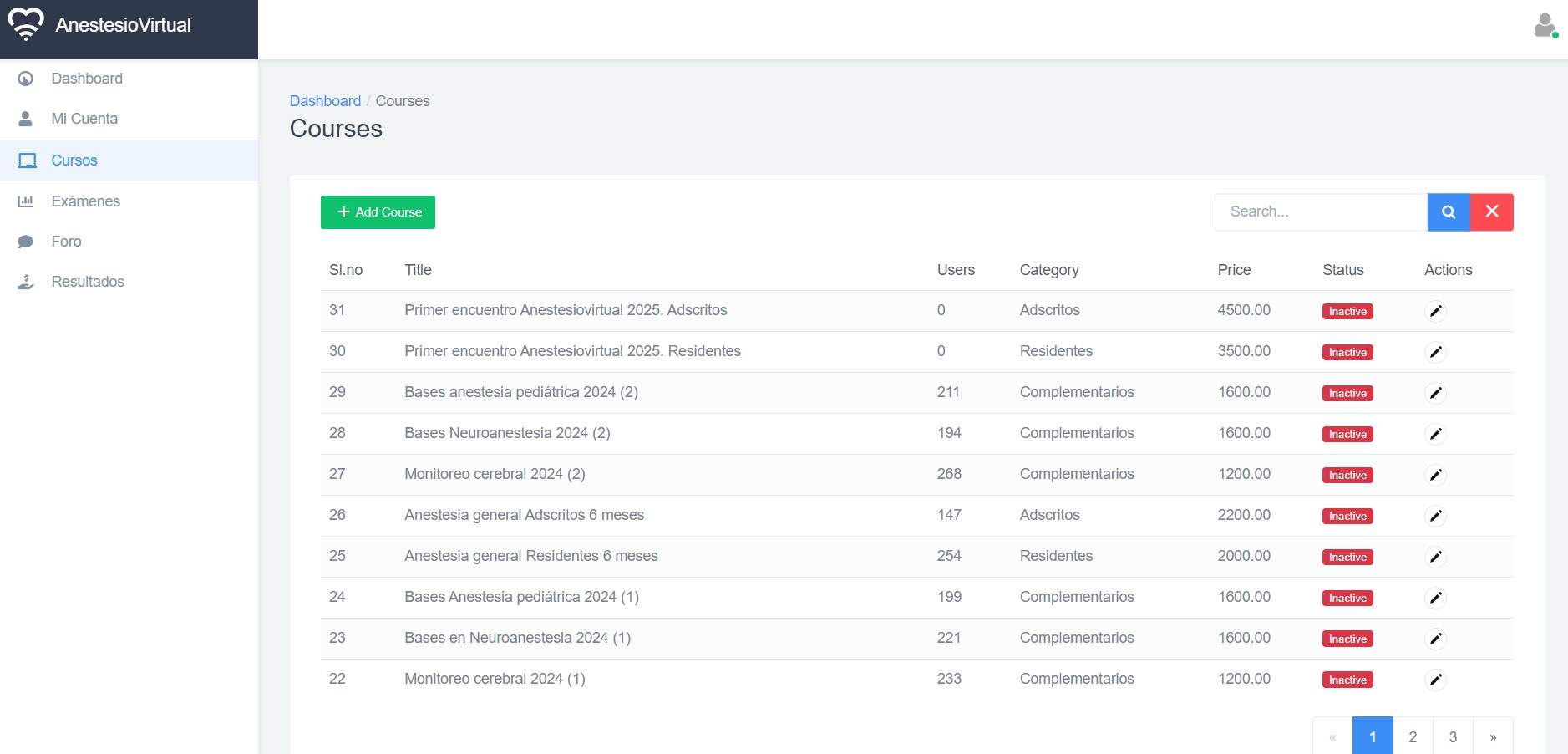Select Exámenes from the sidebar
Viewport: 1568px width, 754px height.
tap(85, 201)
